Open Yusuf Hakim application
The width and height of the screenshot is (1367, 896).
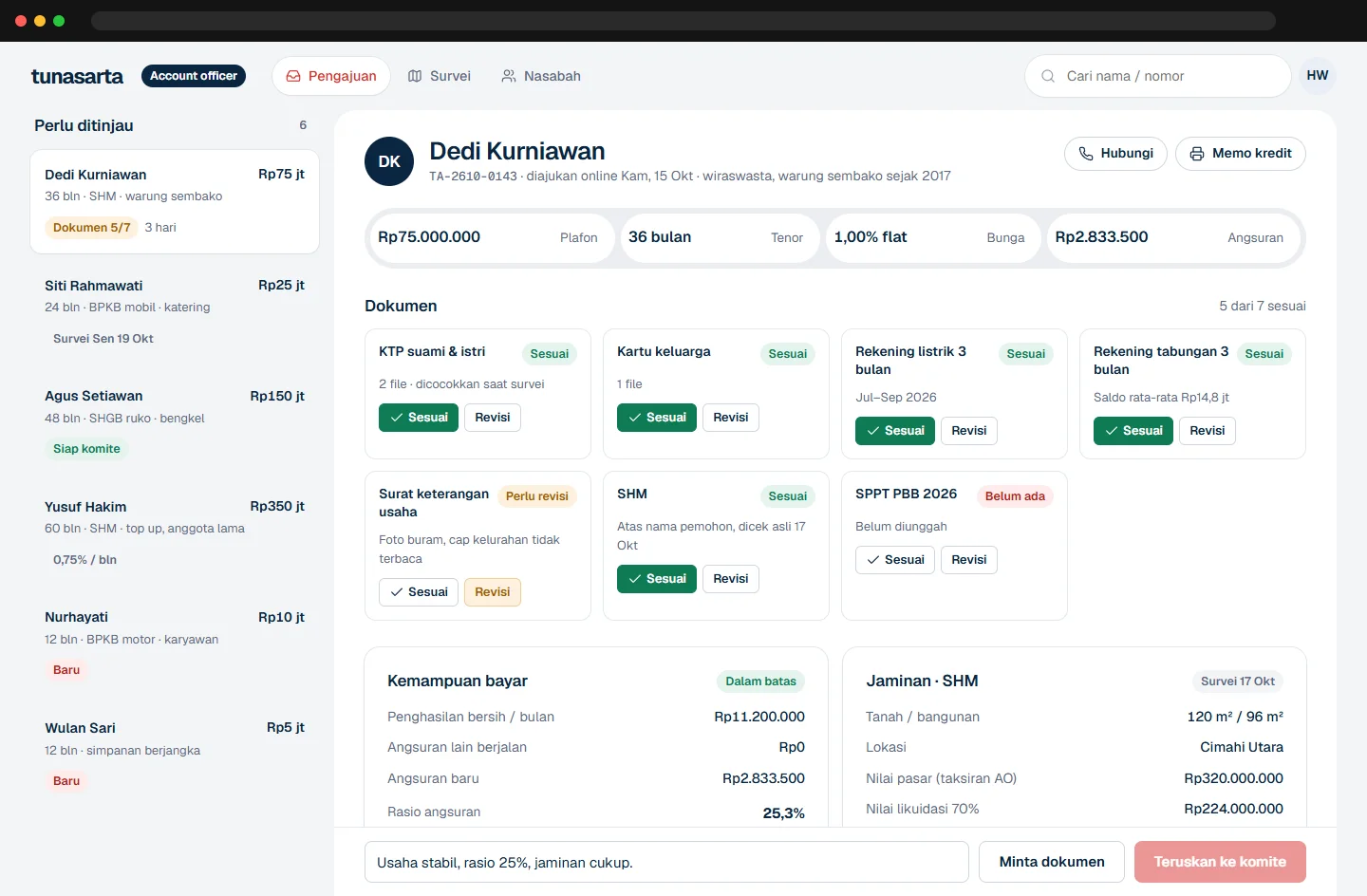coord(175,533)
